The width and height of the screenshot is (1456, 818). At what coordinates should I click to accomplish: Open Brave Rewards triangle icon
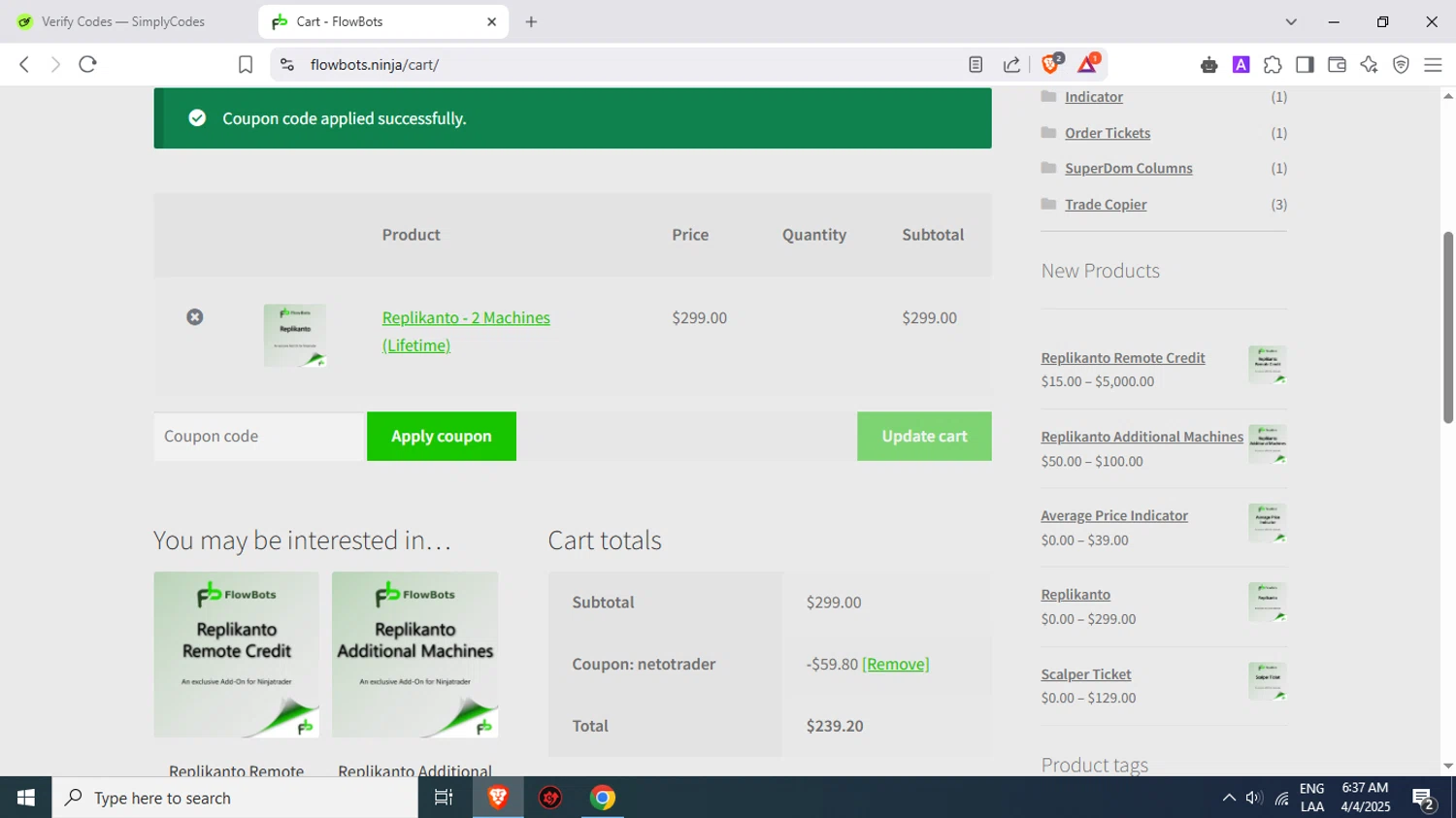pyautogui.click(x=1088, y=64)
